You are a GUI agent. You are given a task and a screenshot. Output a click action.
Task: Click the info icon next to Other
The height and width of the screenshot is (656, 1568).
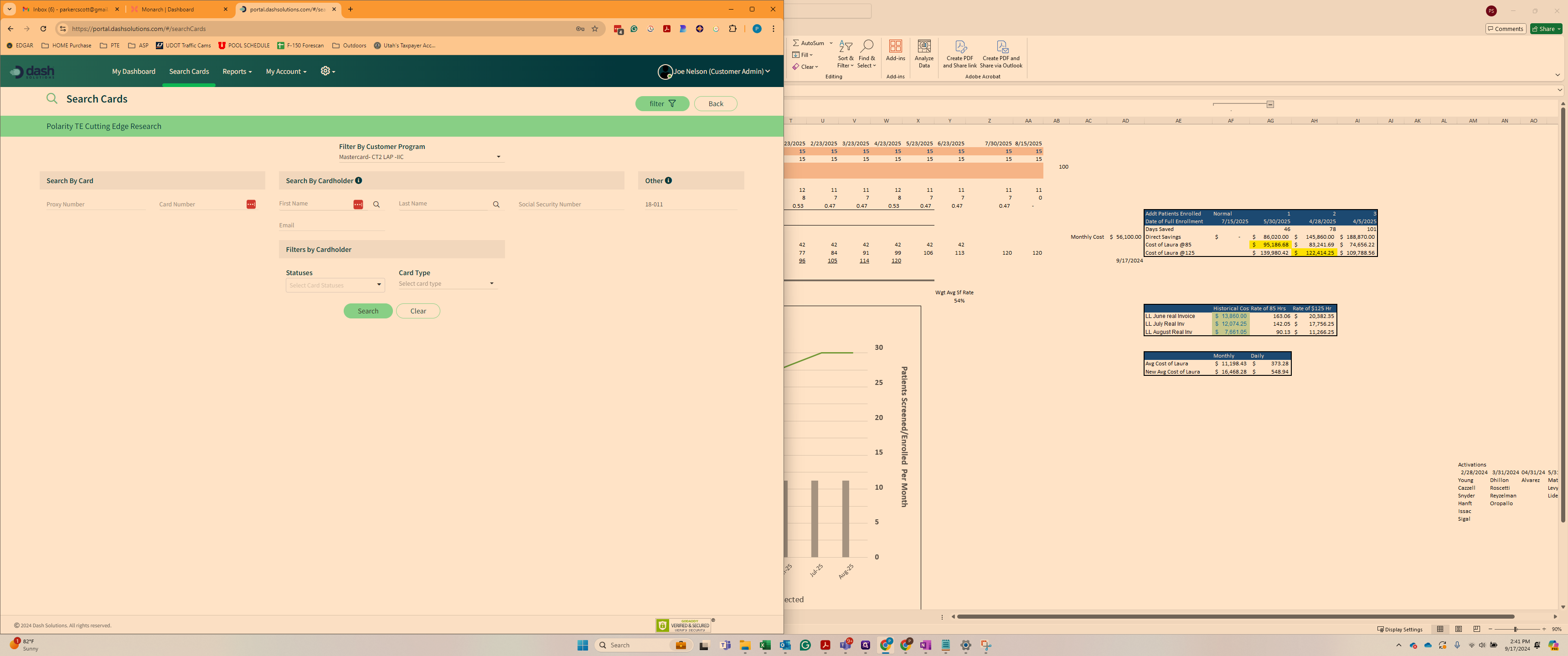(668, 180)
